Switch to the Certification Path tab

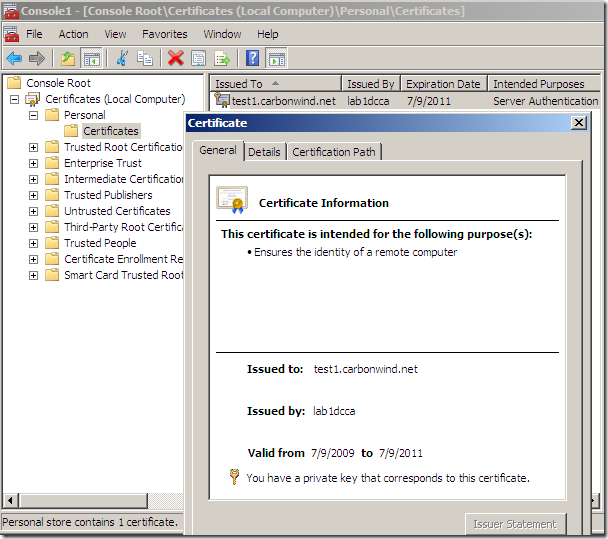(334, 152)
